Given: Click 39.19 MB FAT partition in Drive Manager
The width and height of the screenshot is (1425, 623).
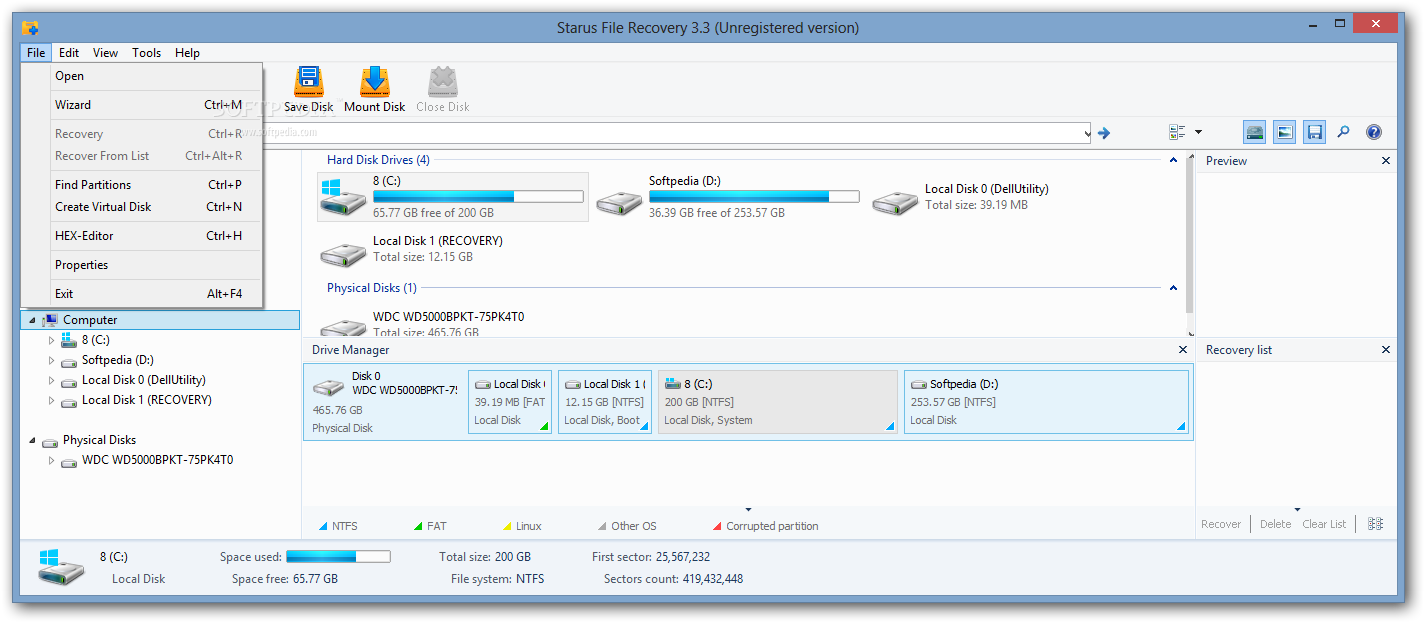Looking at the screenshot, I should pyautogui.click(x=510, y=402).
